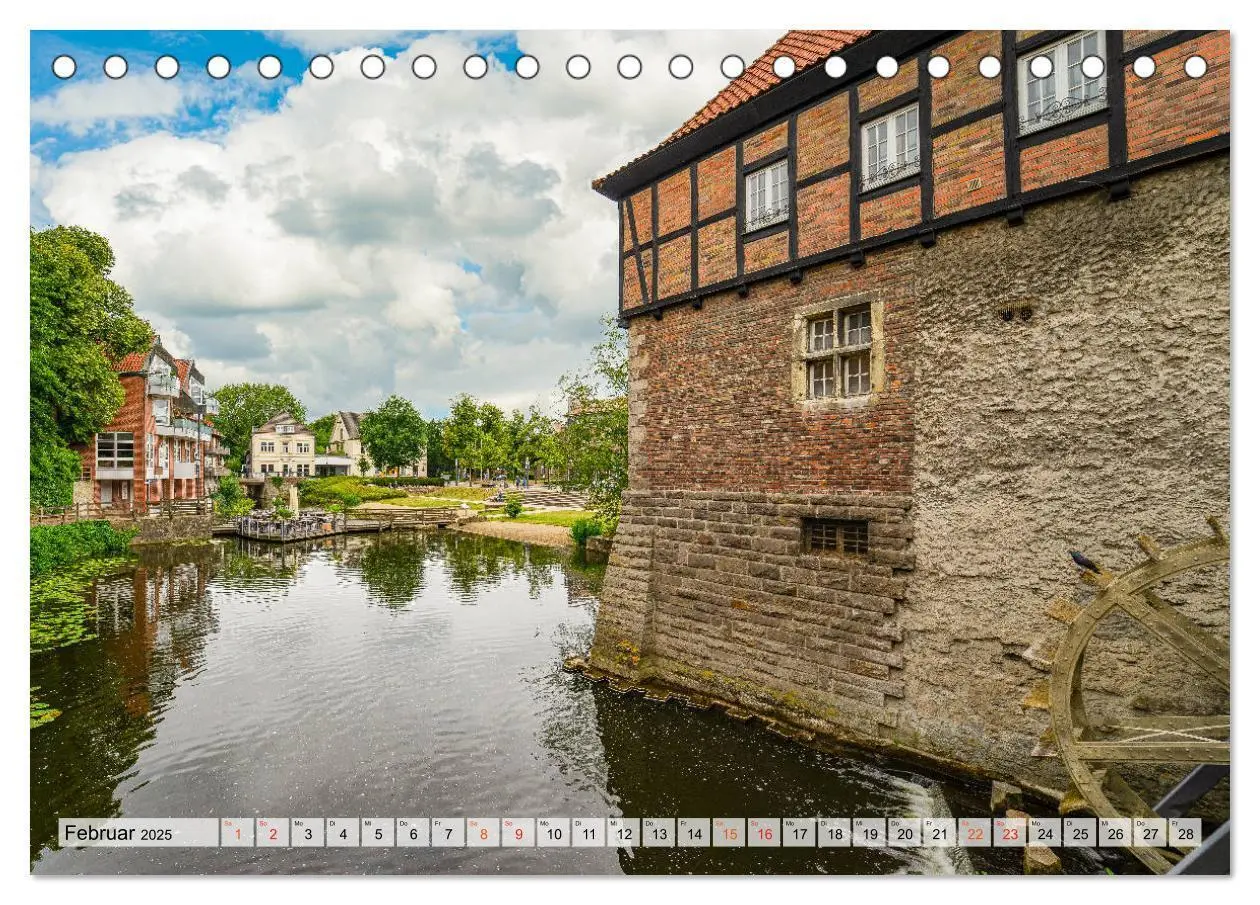Pick day 24 (Mo) cell
This screenshot has height=905, width=1260.
click(x=1044, y=832)
